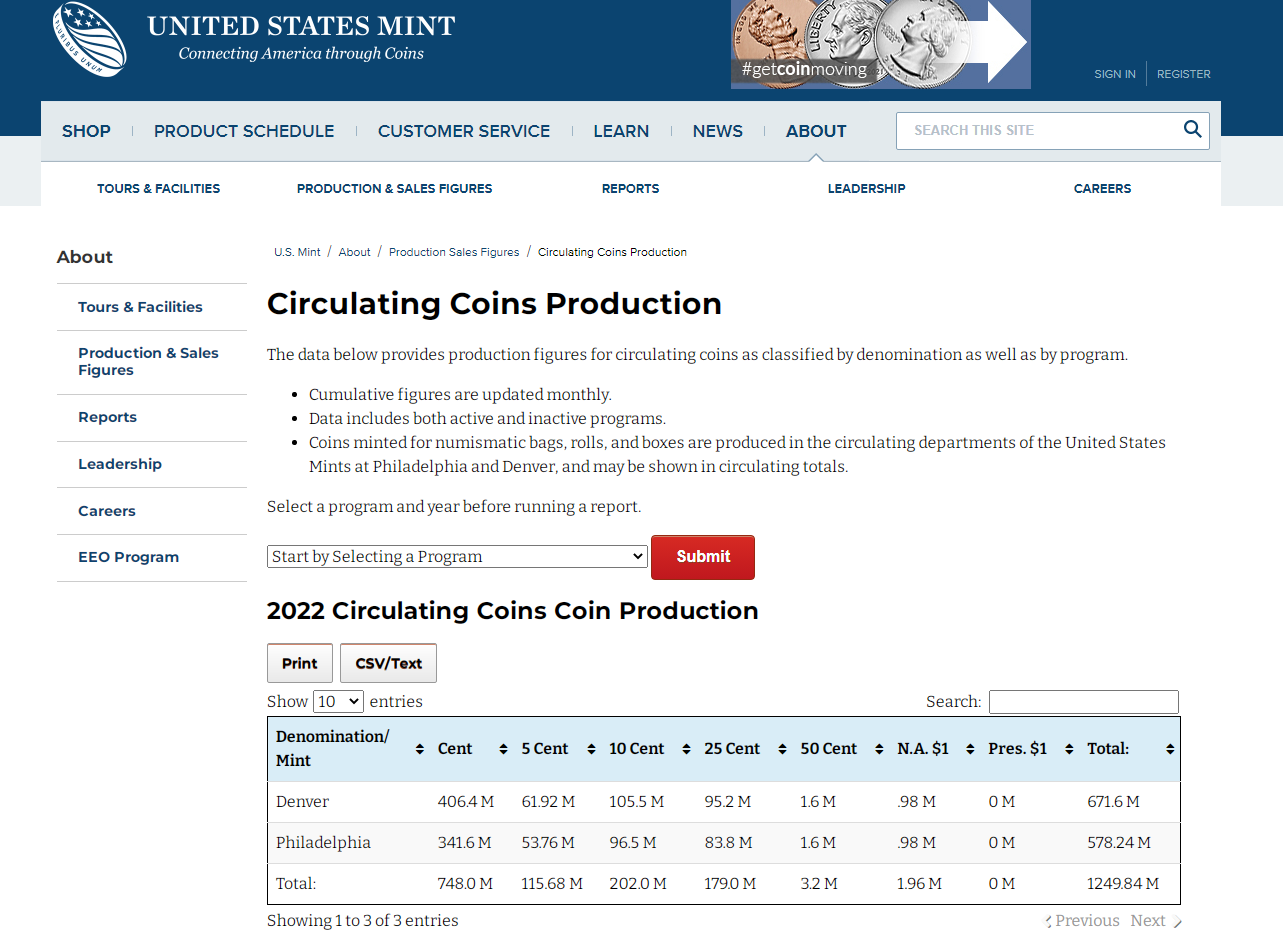
Task: Click the About sidebar heading
Action: tap(85, 257)
